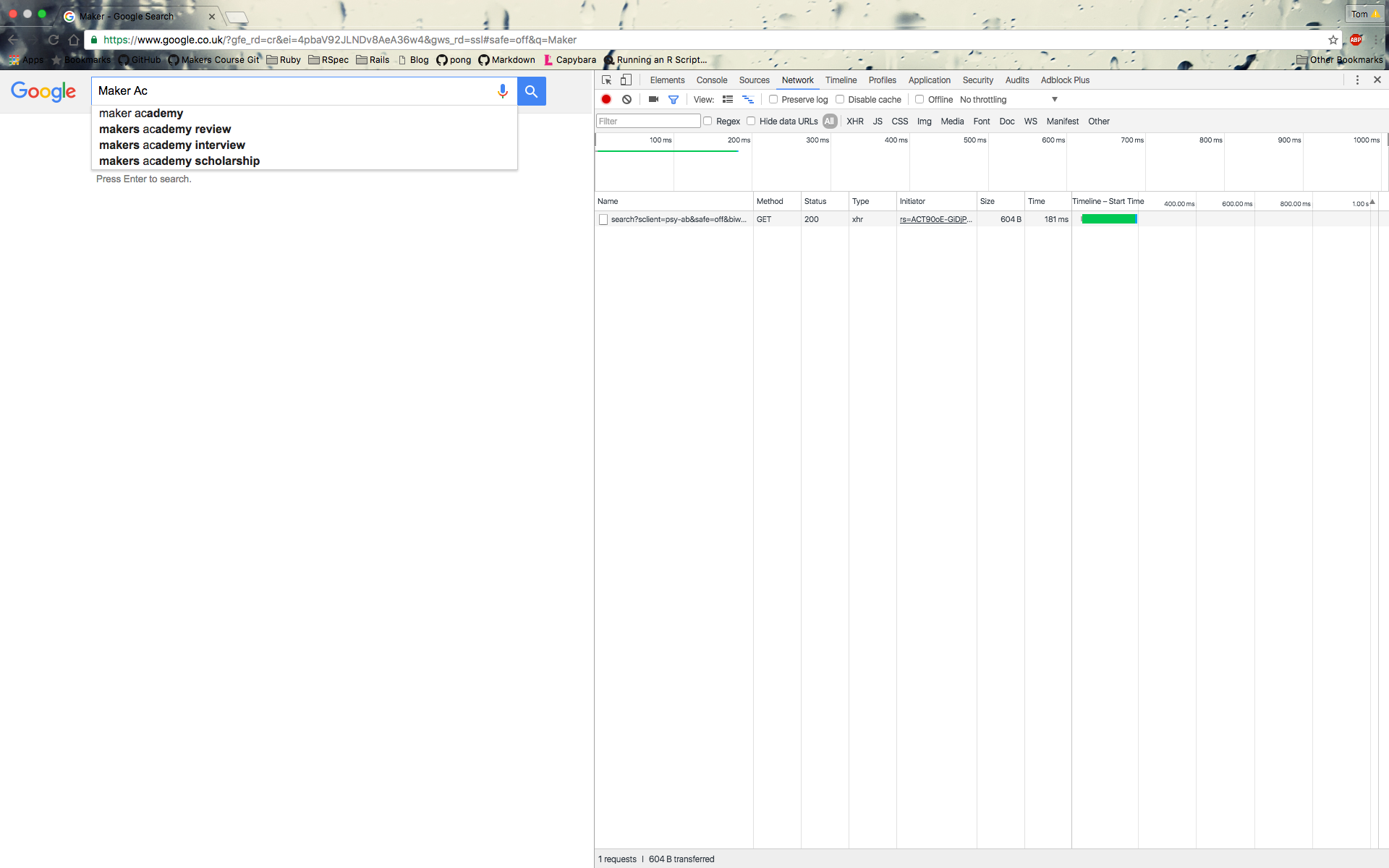Switch to large request rows view
The height and width of the screenshot is (868, 1389).
pos(728,99)
